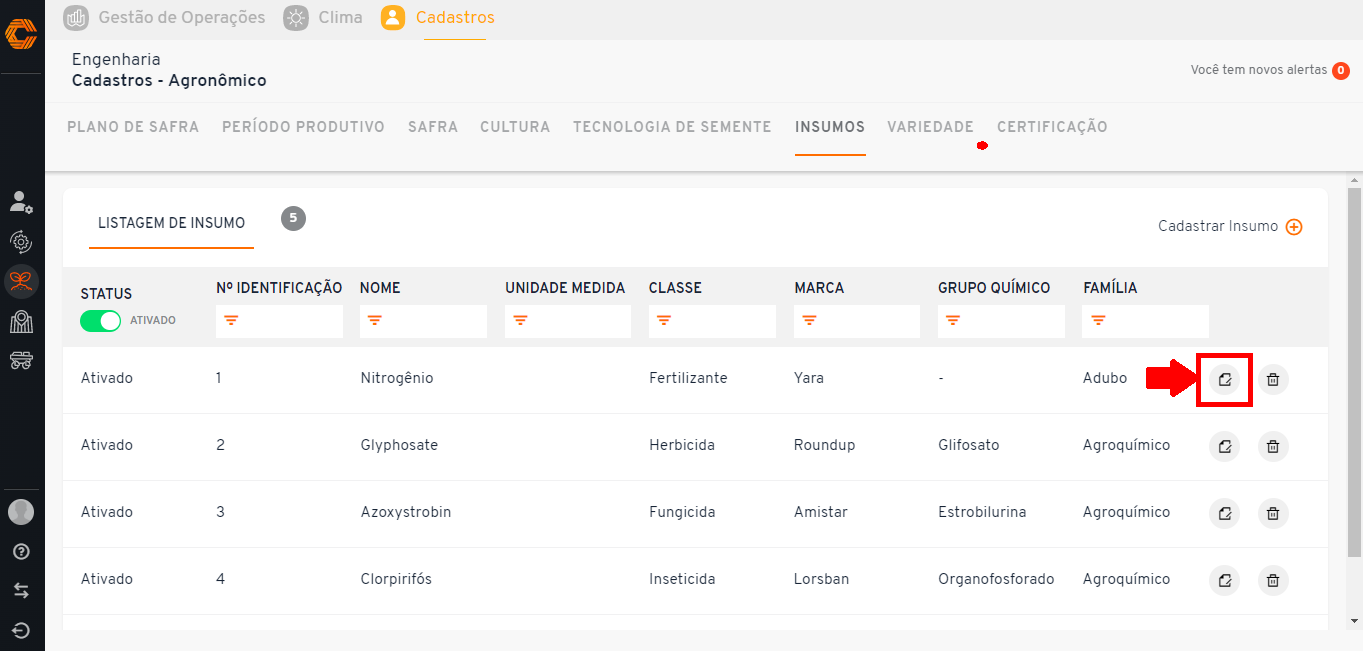
Task: Switch to Plano de Safra tab
Action: click(x=133, y=127)
